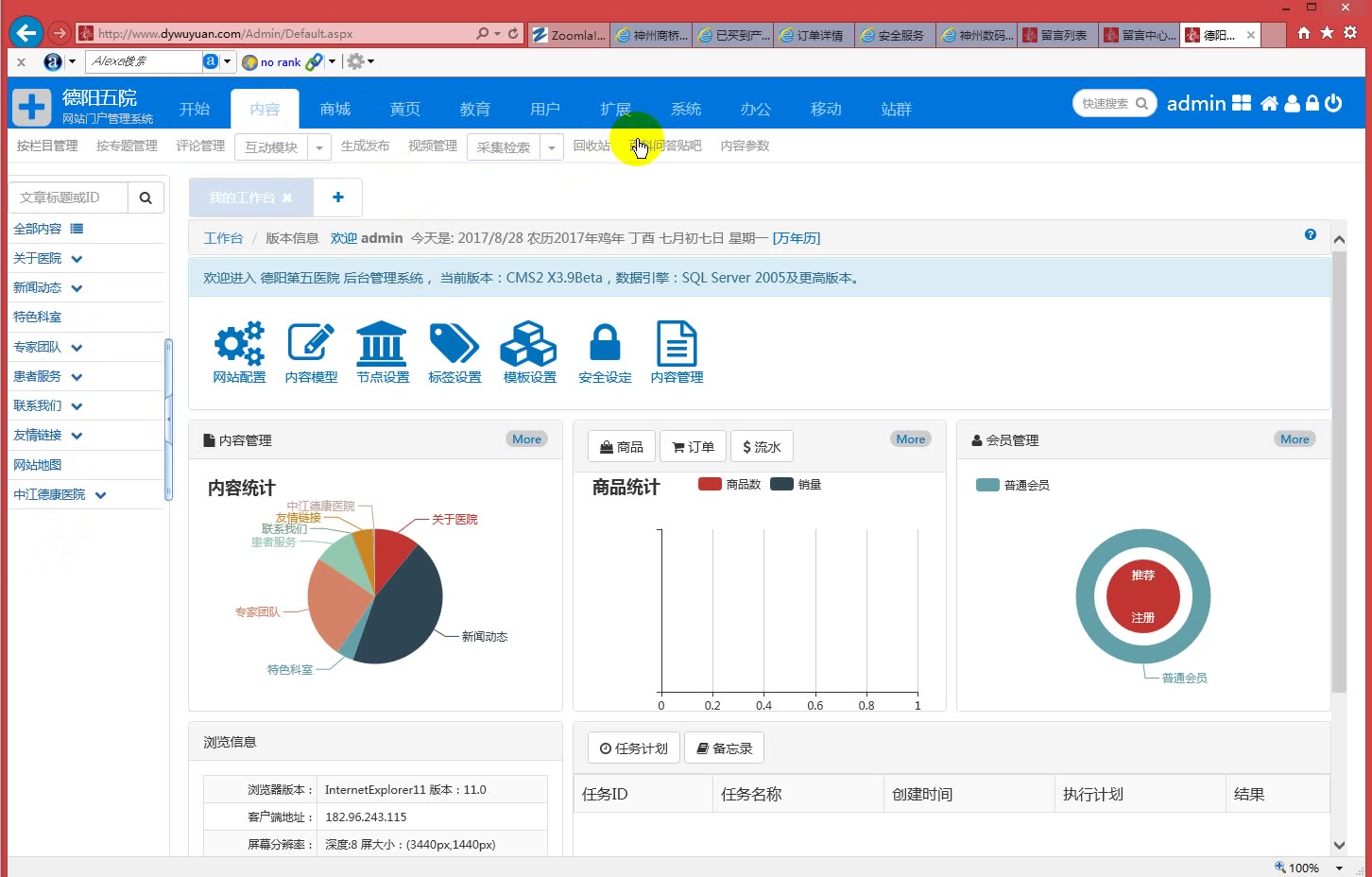Image resolution: width=1372 pixels, height=877 pixels.
Task: Expand the 采集检索 dropdown
Action: [553, 146]
